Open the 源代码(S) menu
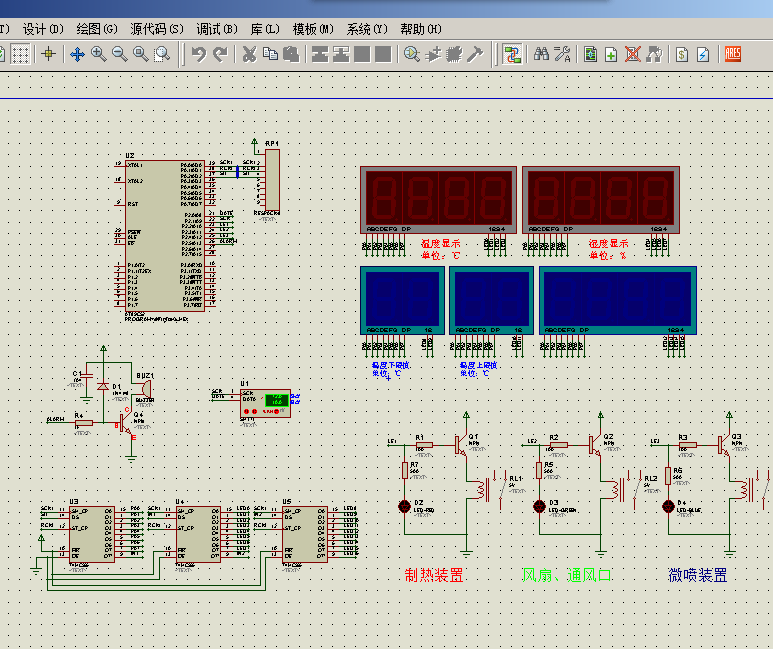This screenshot has height=649, width=773. click(157, 30)
